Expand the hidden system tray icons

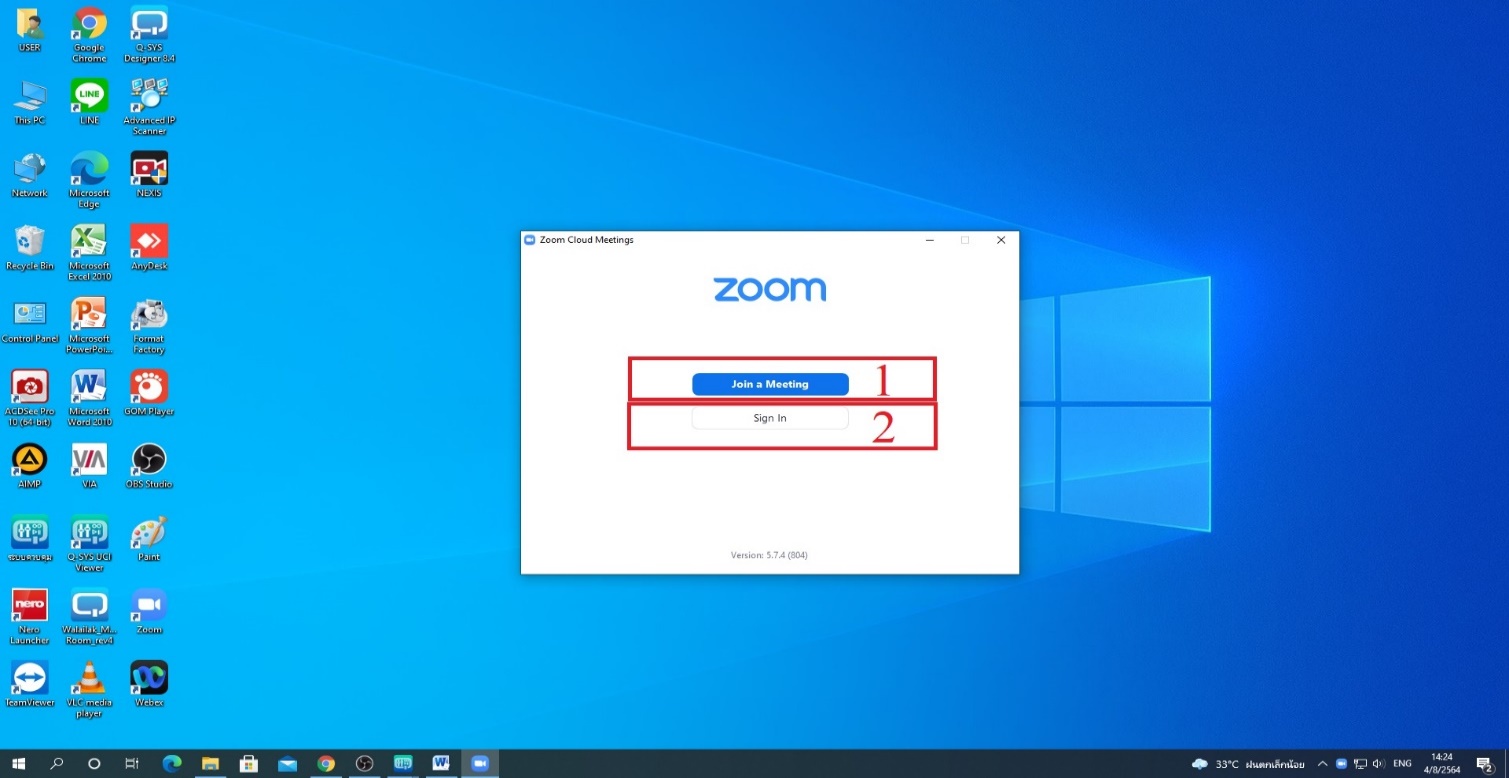tap(1324, 764)
